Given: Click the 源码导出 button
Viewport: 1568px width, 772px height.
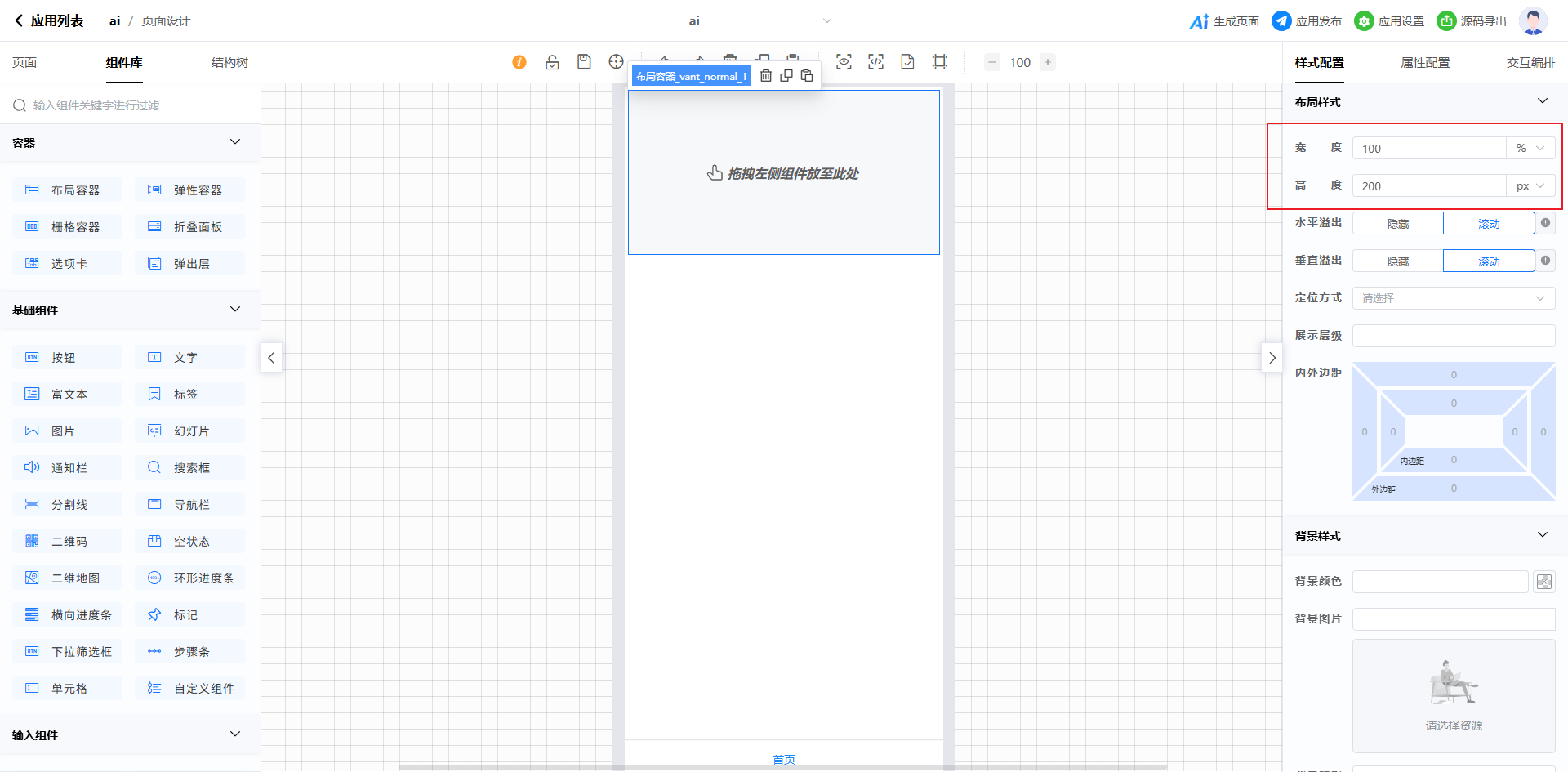Looking at the screenshot, I should [x=1472, y=21].
